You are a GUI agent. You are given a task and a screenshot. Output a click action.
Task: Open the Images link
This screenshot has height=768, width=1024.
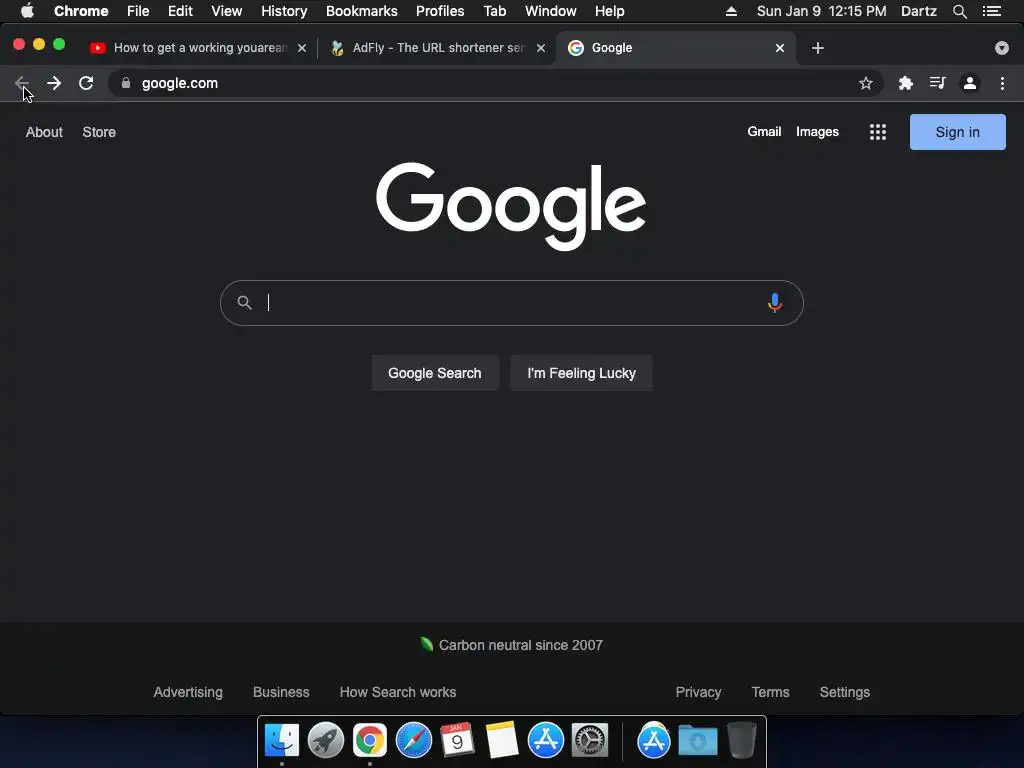[x=817, y=132]
